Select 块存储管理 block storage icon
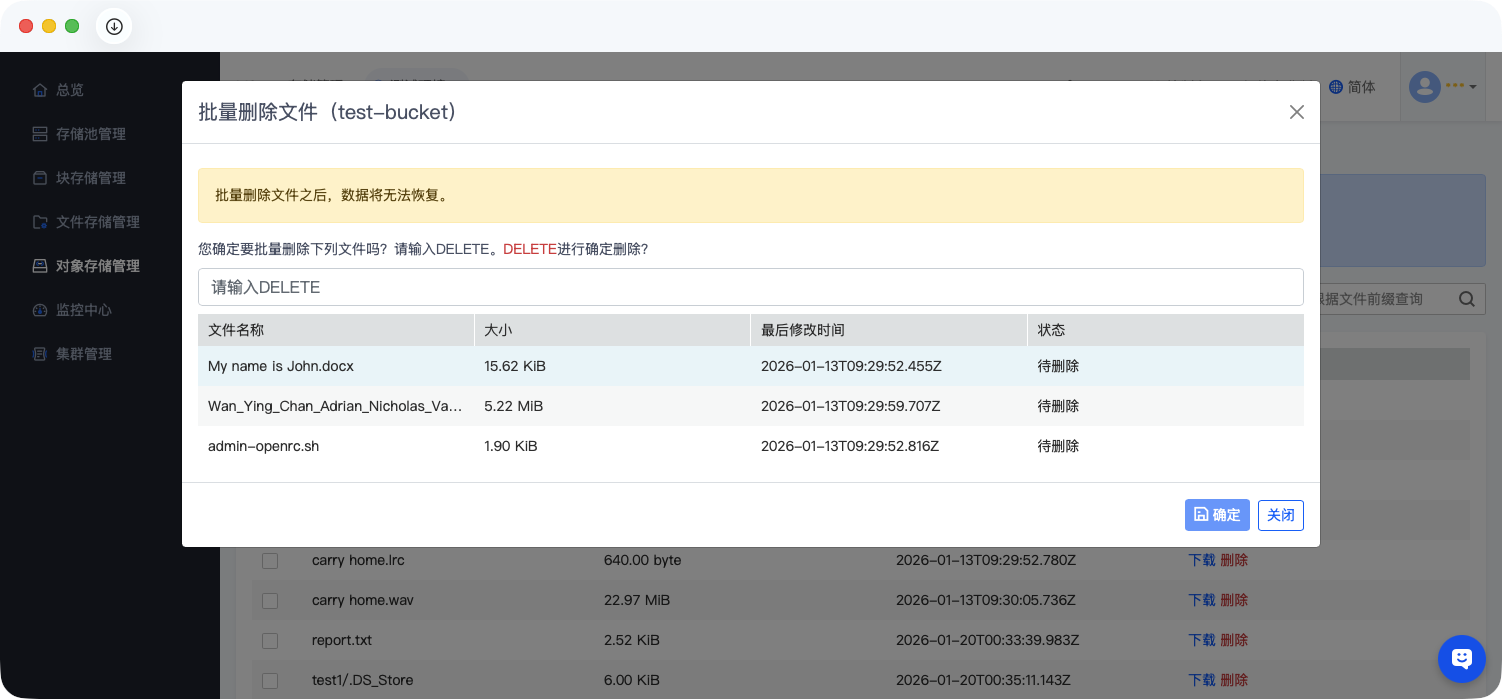This screenshot has height=699, width=1502. (x=40, y=178)
